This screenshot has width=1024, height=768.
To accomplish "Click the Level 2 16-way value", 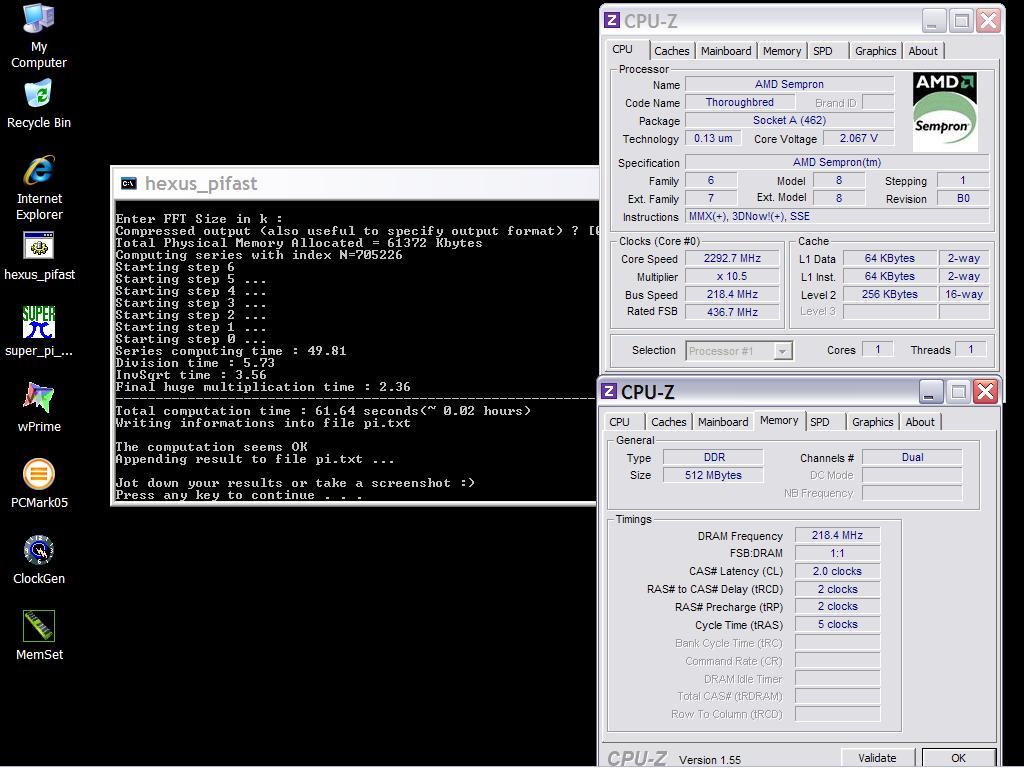I will click(x=964, y=295).
